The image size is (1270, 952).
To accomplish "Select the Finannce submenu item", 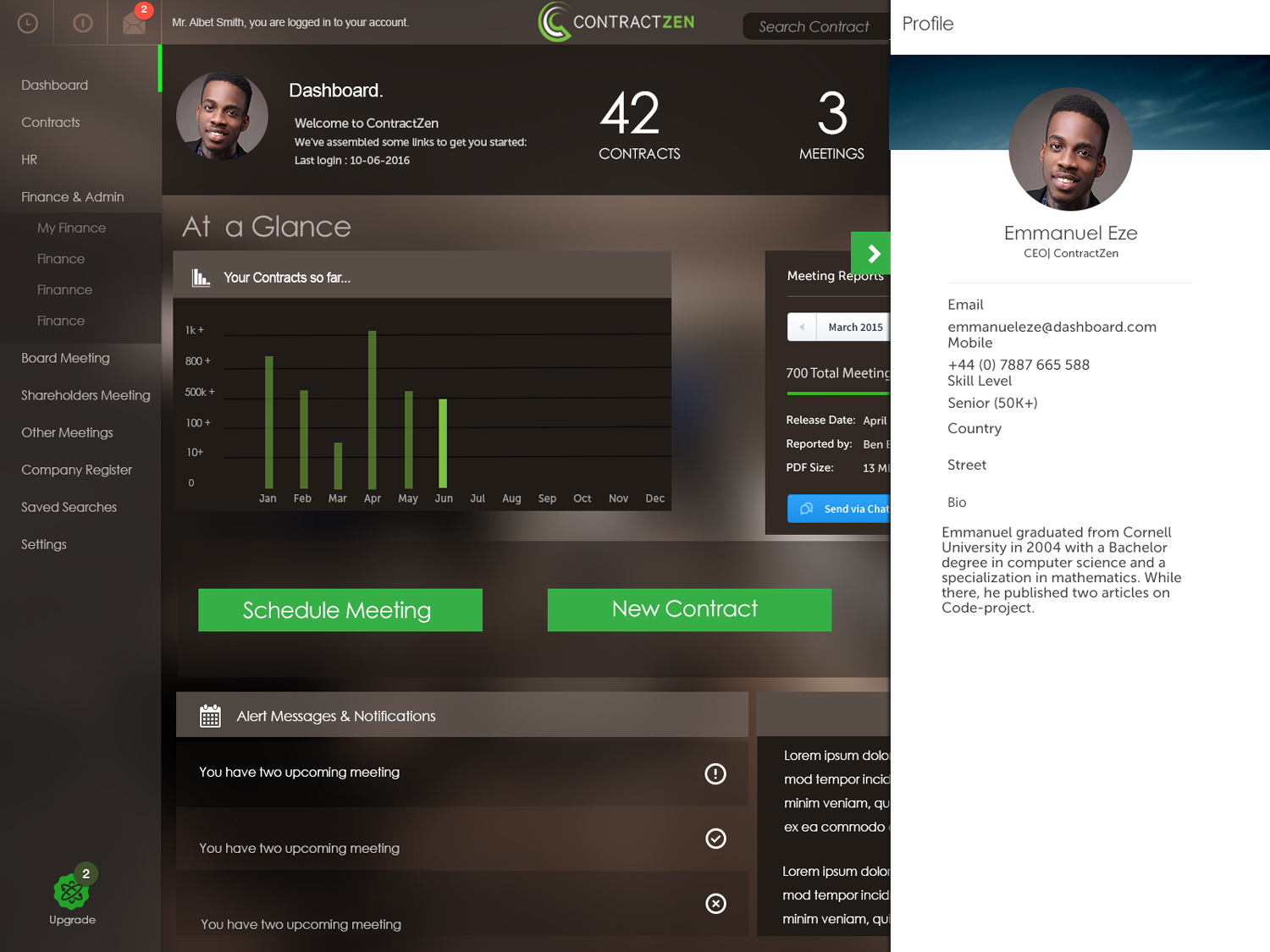I will click(65, 289).
